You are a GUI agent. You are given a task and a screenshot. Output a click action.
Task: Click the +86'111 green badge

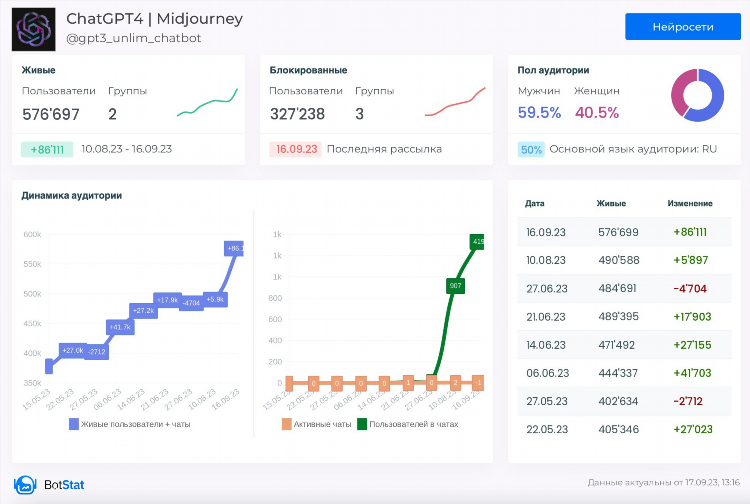[x=47, y=149]
